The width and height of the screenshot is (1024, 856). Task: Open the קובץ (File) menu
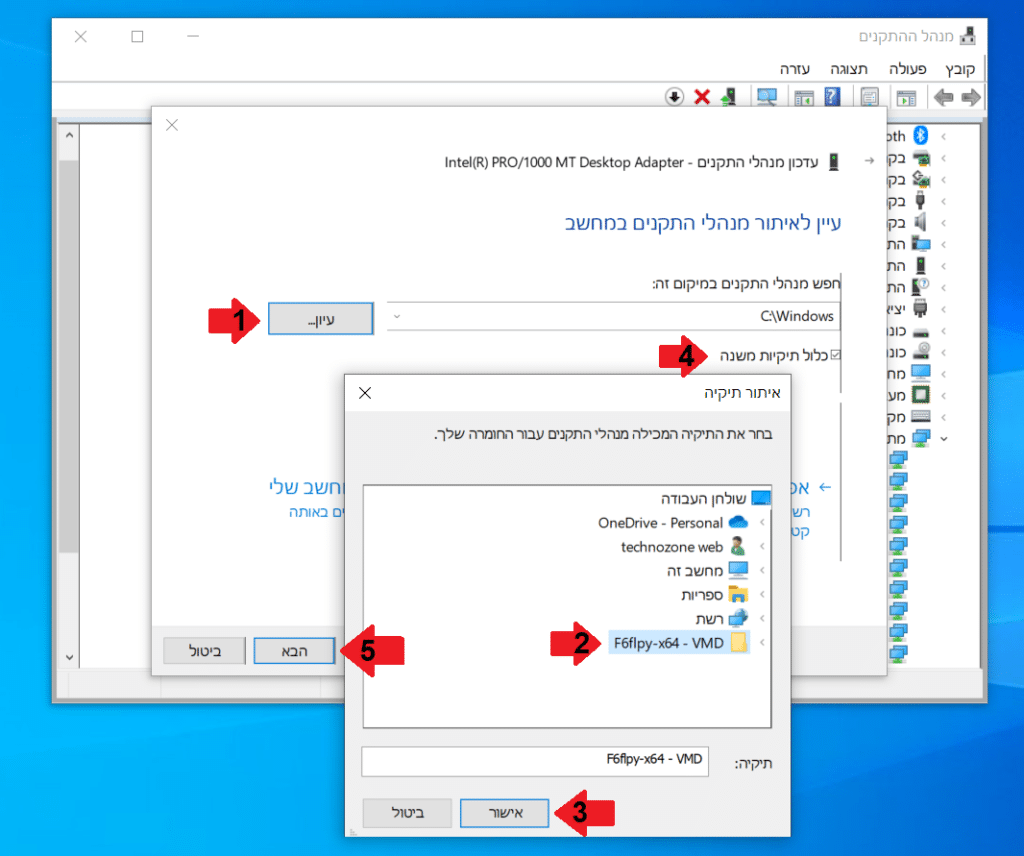click(963, 68)
